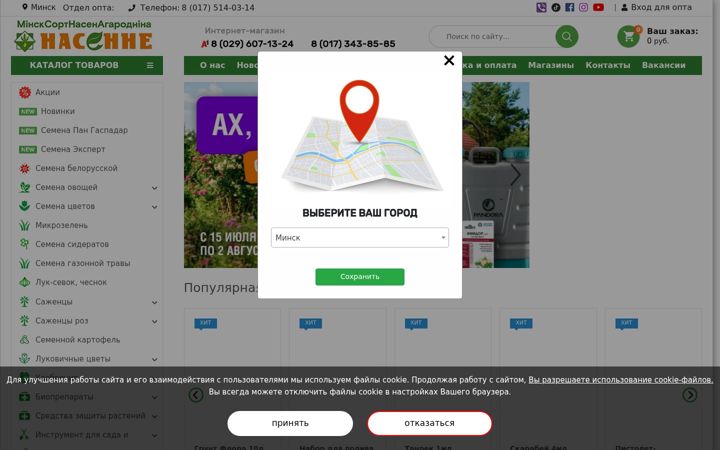Click the Саженцы роз plant icon

pyautogui.click(x=25, y=321)
